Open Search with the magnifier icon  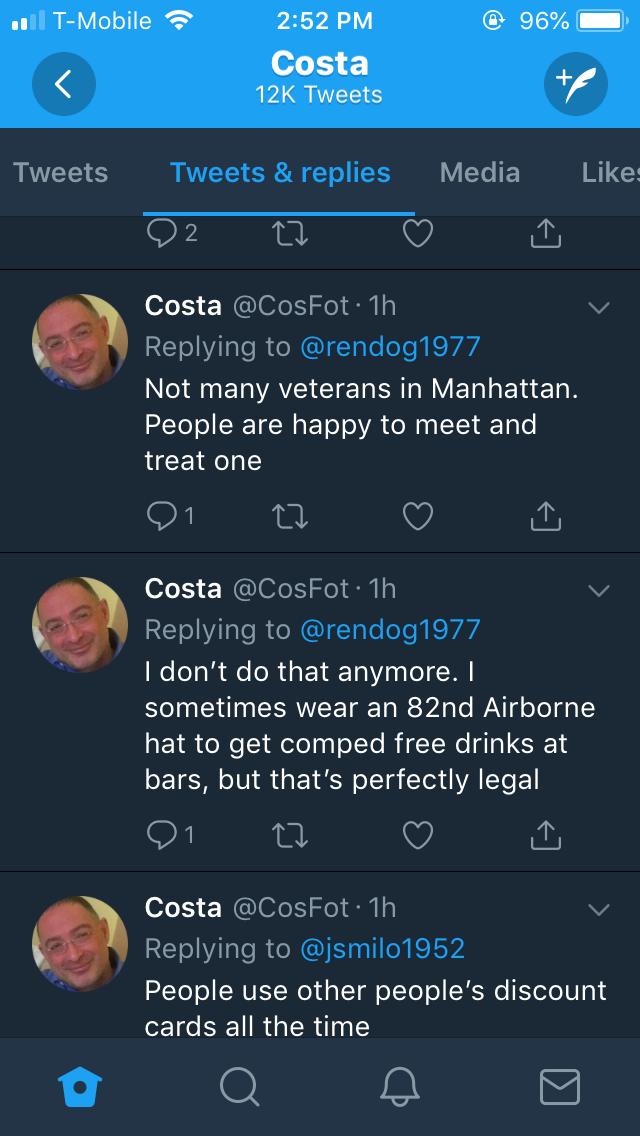tap(239, 1086)
